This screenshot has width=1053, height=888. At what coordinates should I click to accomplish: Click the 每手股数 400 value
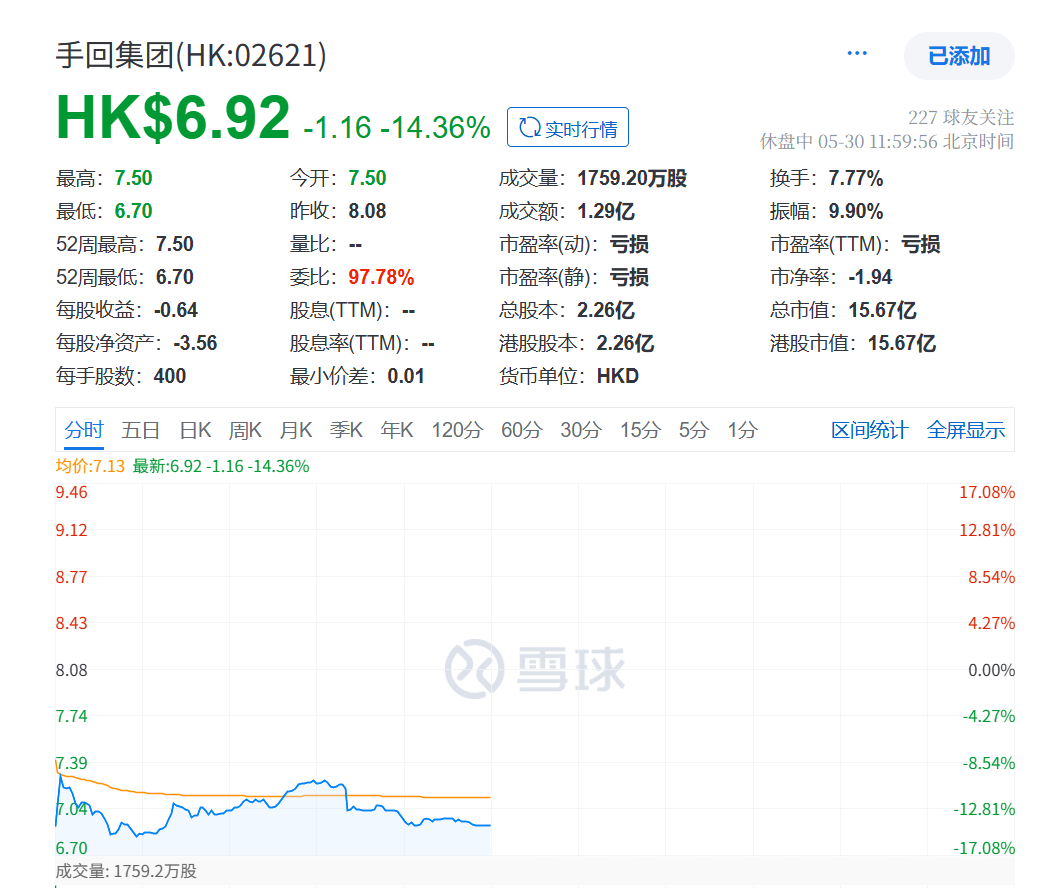(x=169, y=375)
